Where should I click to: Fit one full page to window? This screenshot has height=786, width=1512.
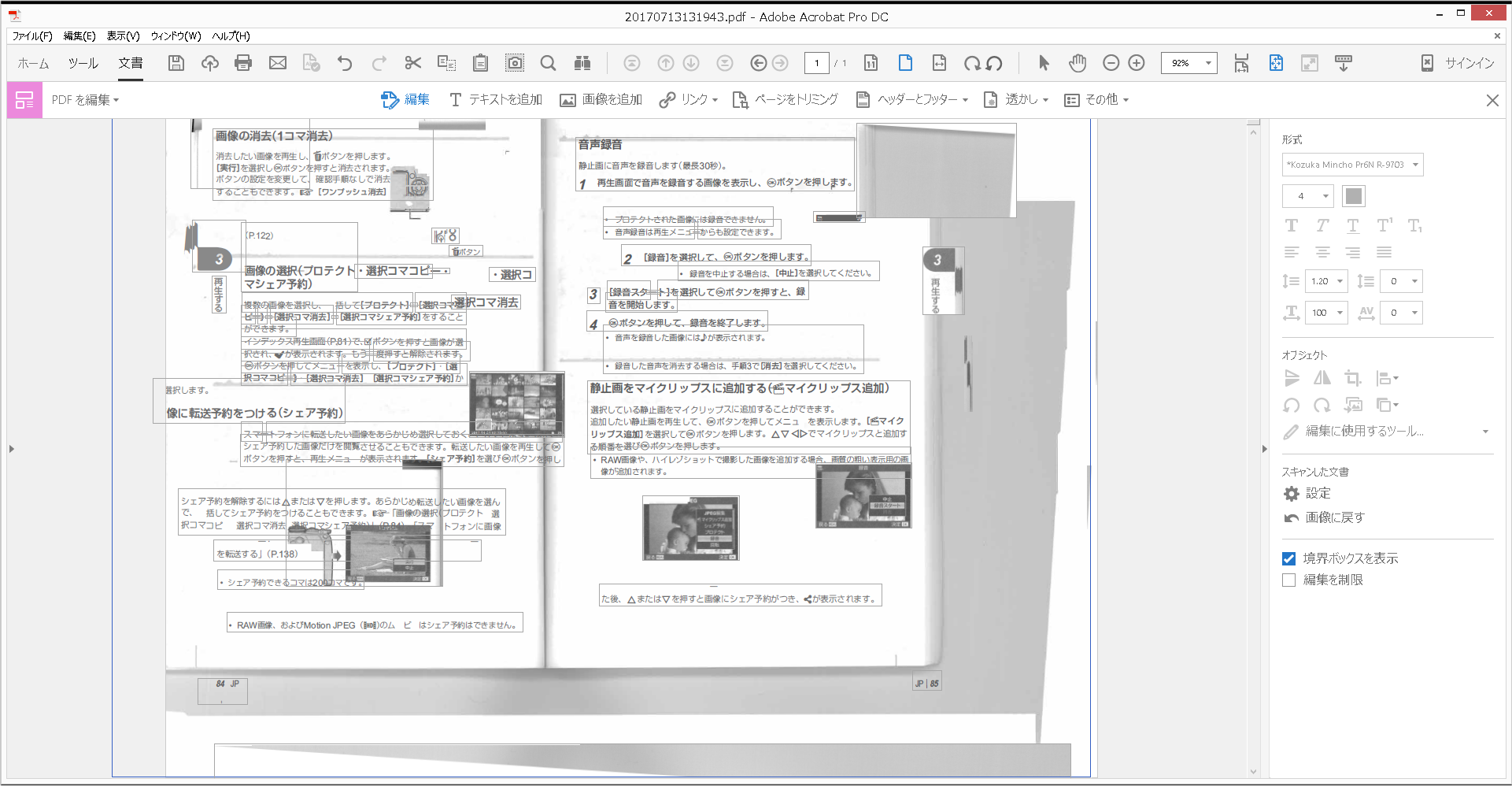click(x=905, y=63)
